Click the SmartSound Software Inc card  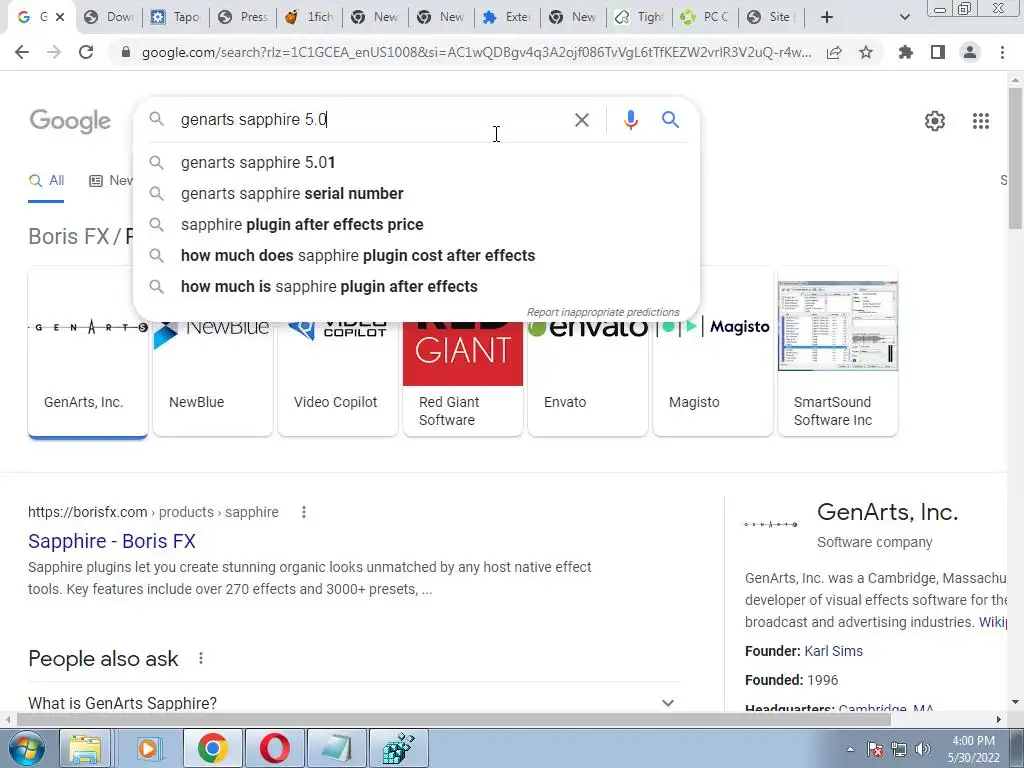coord(838,353)
